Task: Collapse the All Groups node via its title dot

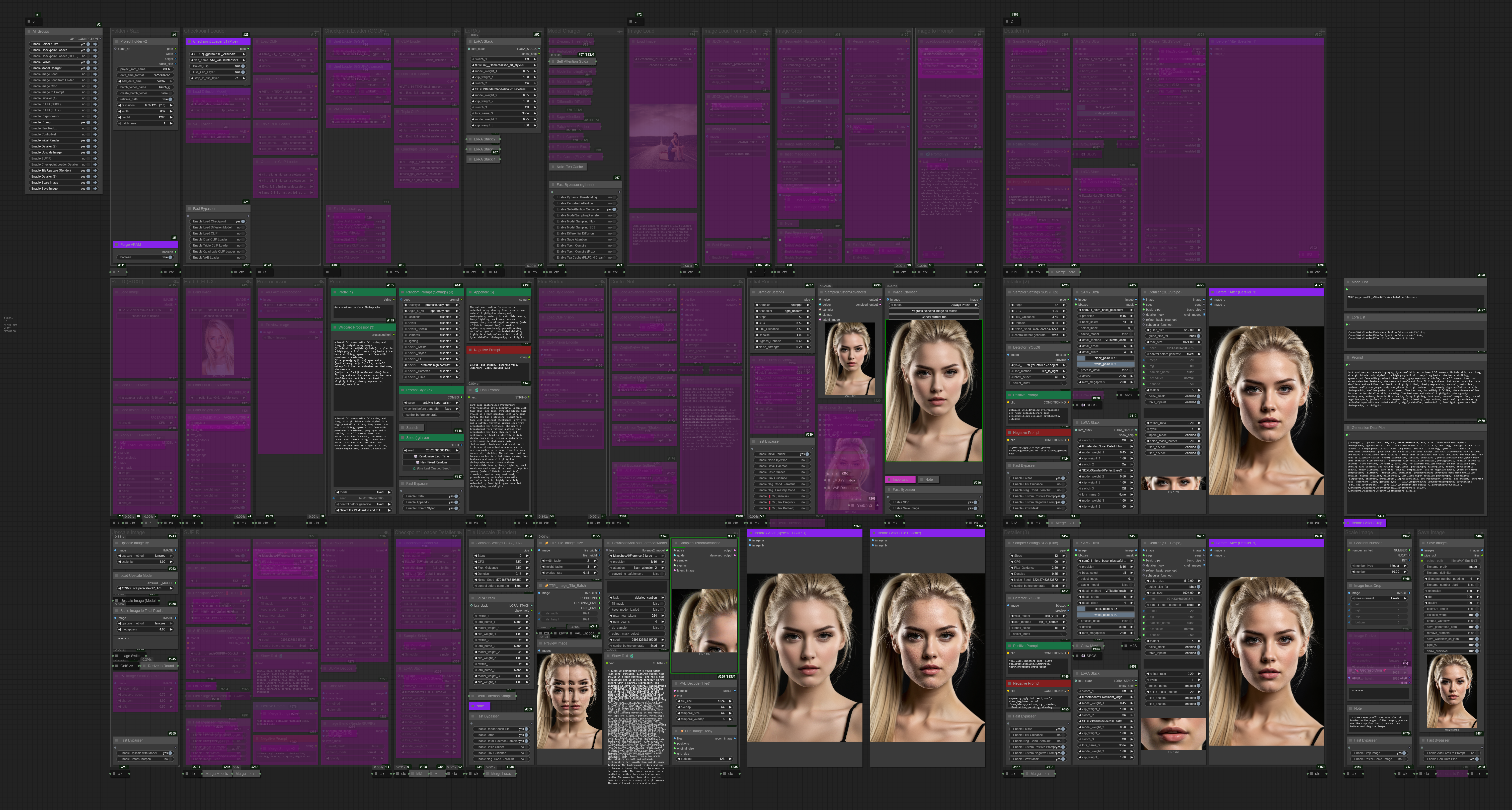Action: (x=29, y=32)
